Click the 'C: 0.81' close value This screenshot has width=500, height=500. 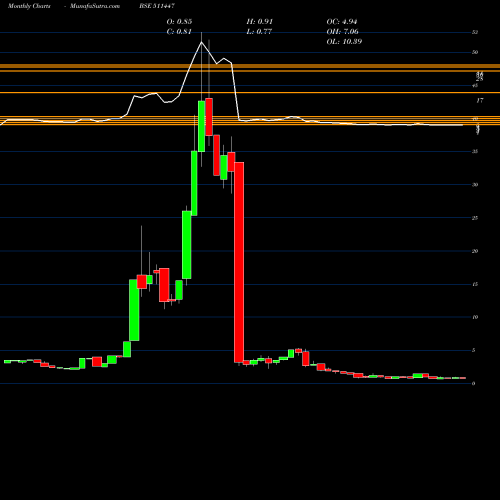(179, 32)
